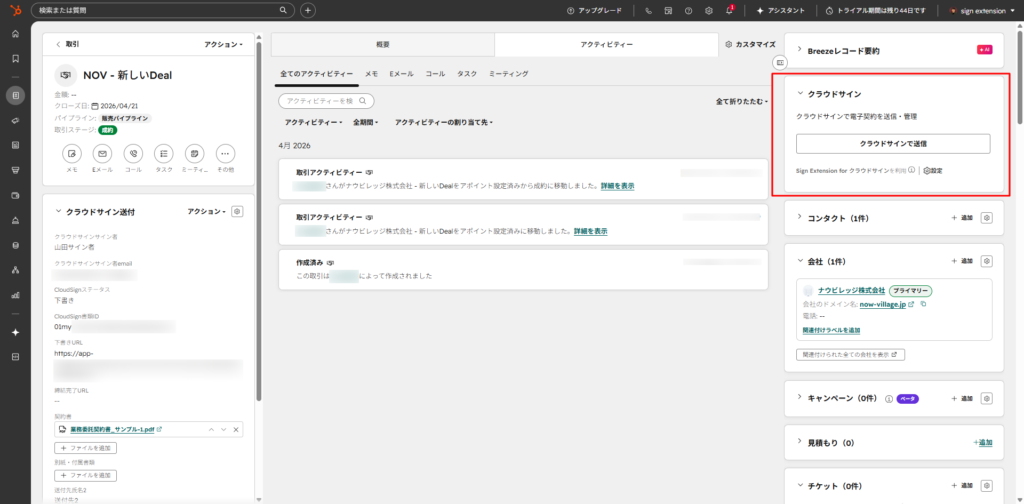Viewport: 1024px width, 504px height.
Task: Open the highlighted CRM icon in sidebar
Action: 15,95
